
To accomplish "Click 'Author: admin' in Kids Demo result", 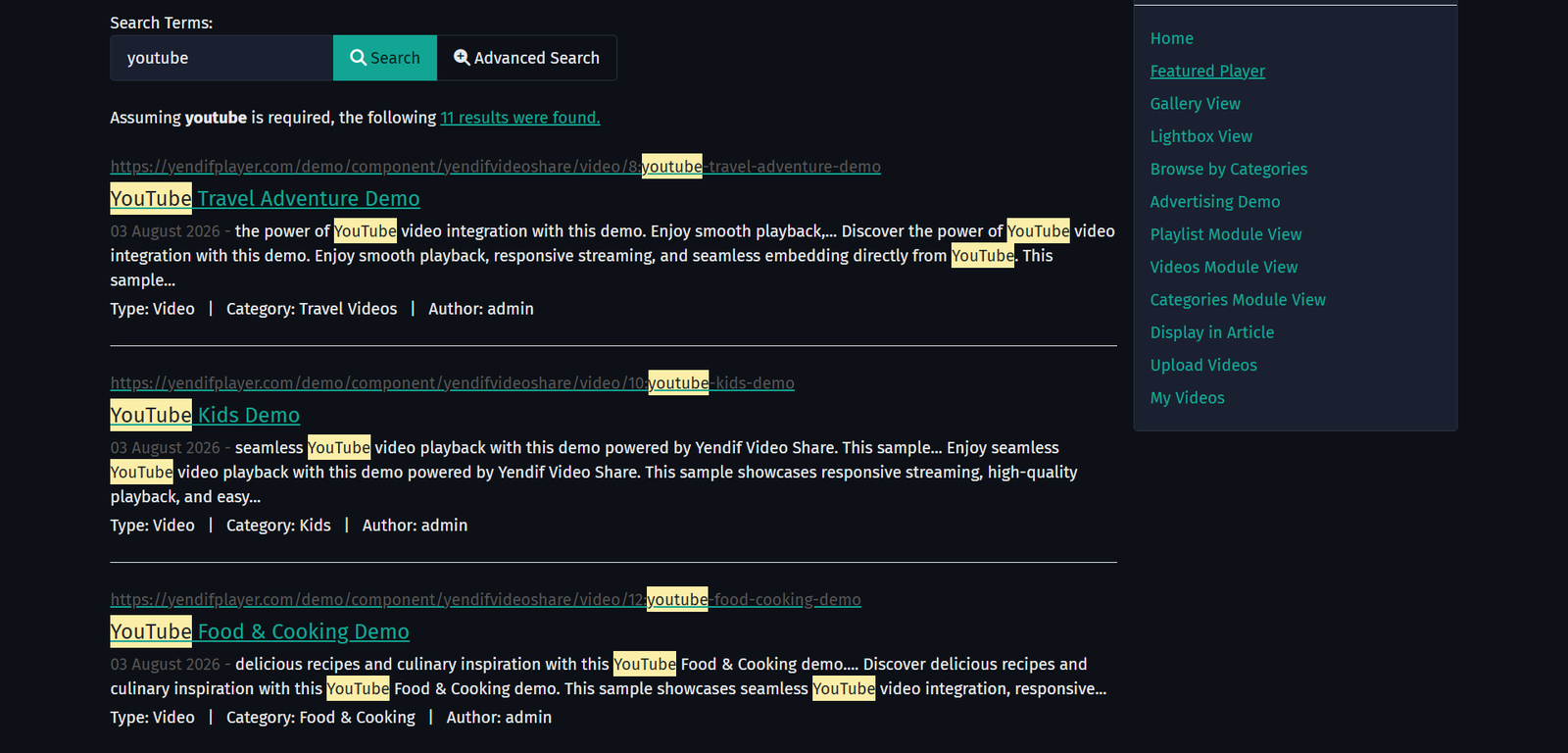I will click(x=415, y=526).
